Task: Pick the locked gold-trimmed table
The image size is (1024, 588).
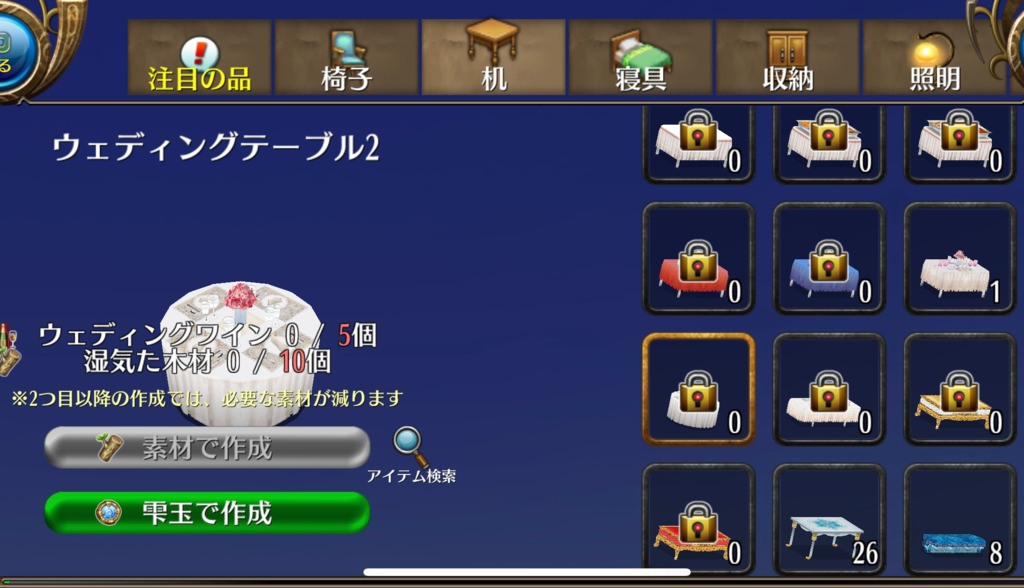Action: pos(960,389)
